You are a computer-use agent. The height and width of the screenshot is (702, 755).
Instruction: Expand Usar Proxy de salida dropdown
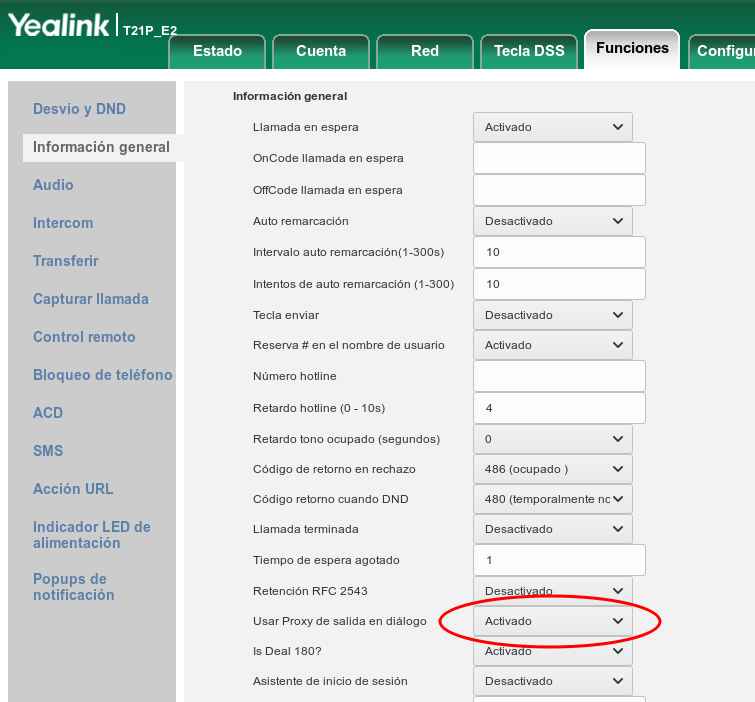point(552,621)
